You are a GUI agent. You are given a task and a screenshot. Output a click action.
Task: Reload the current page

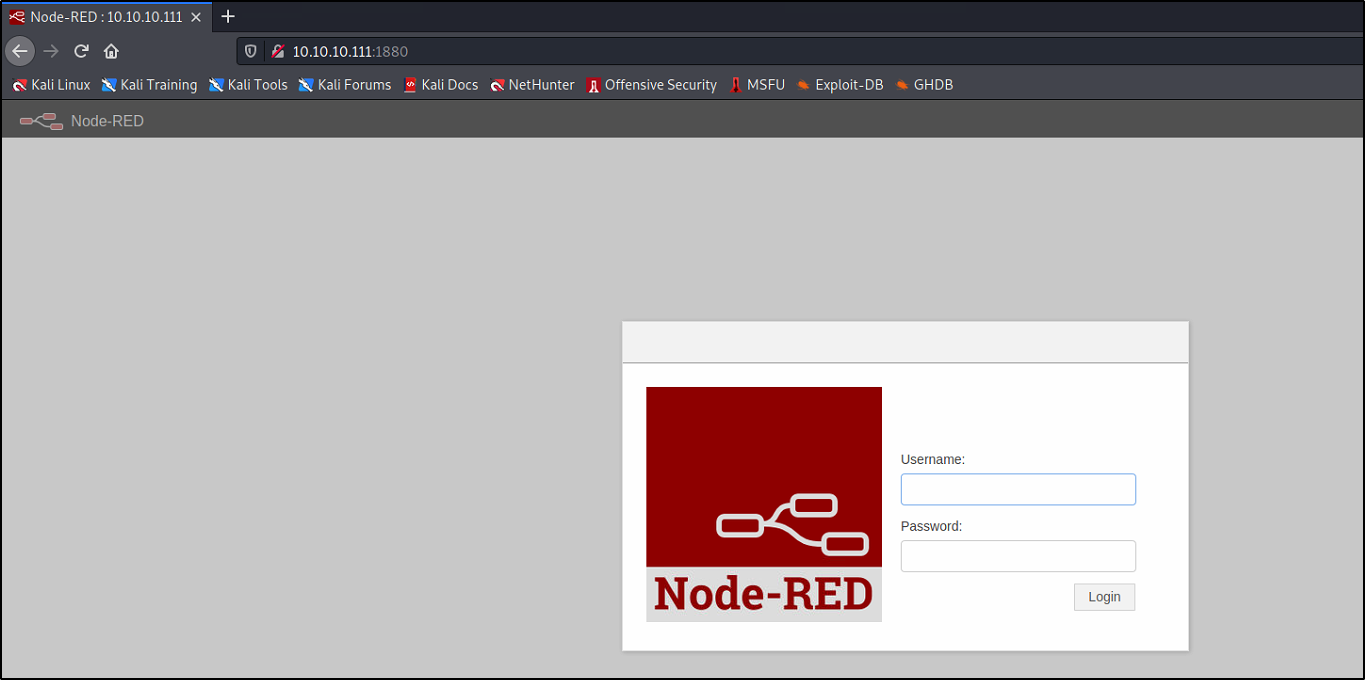coord(81,51)
